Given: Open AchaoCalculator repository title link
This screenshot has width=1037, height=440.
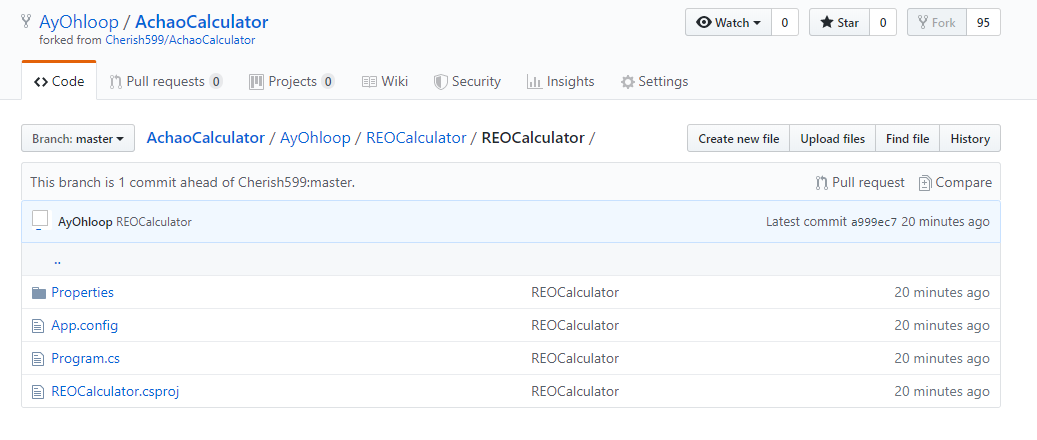Looking at the screenshot, I should click(202, 22).
